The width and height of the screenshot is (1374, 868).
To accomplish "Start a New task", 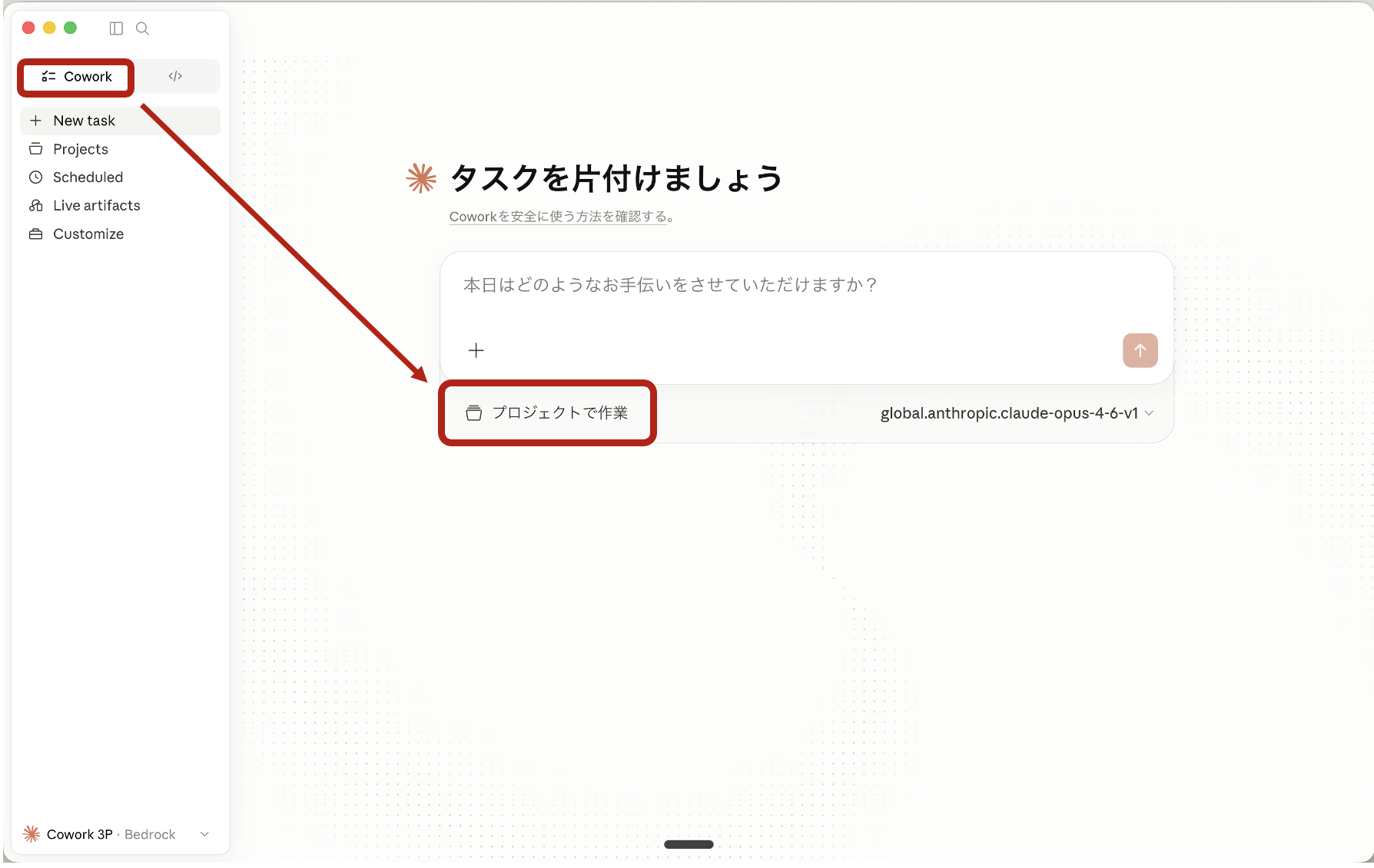I will [x=120, y=121].
